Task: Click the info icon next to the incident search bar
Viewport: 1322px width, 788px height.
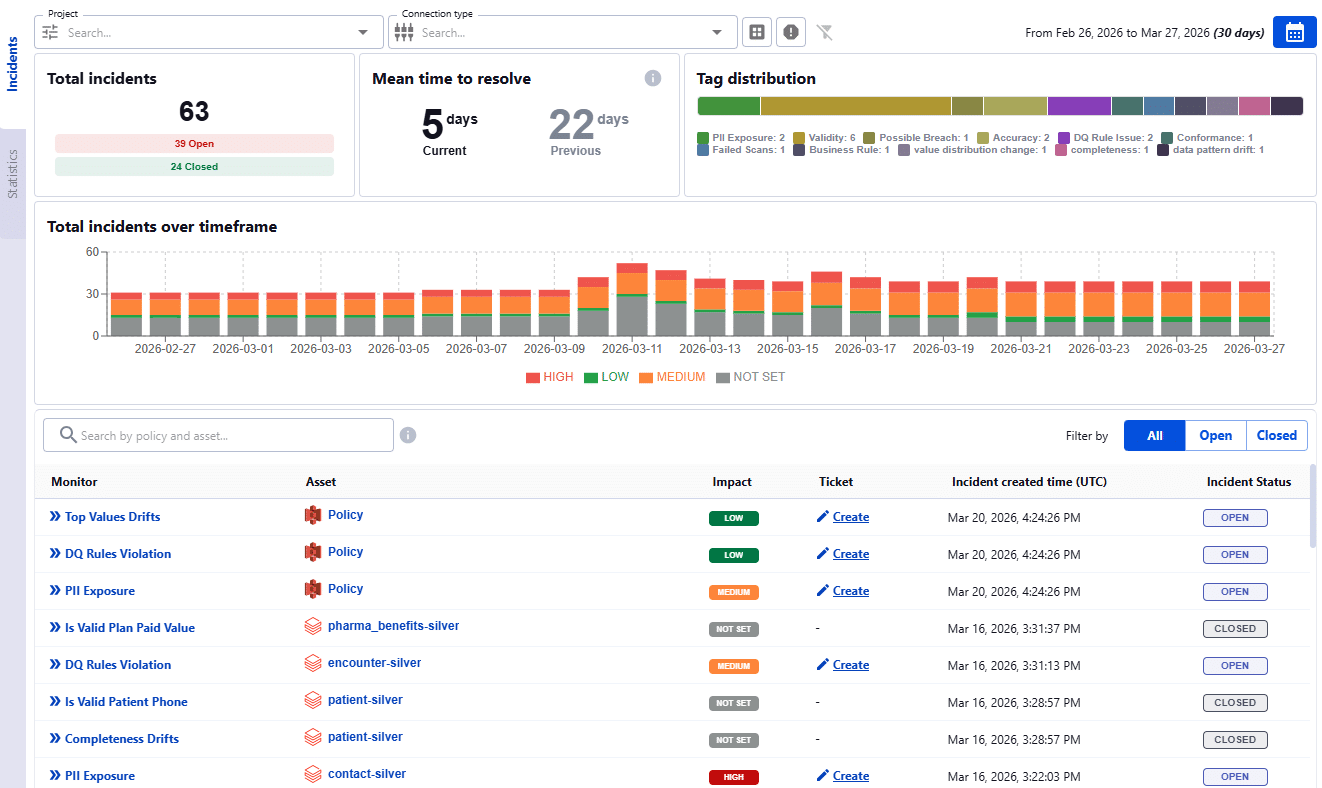Action: (408, 434)
